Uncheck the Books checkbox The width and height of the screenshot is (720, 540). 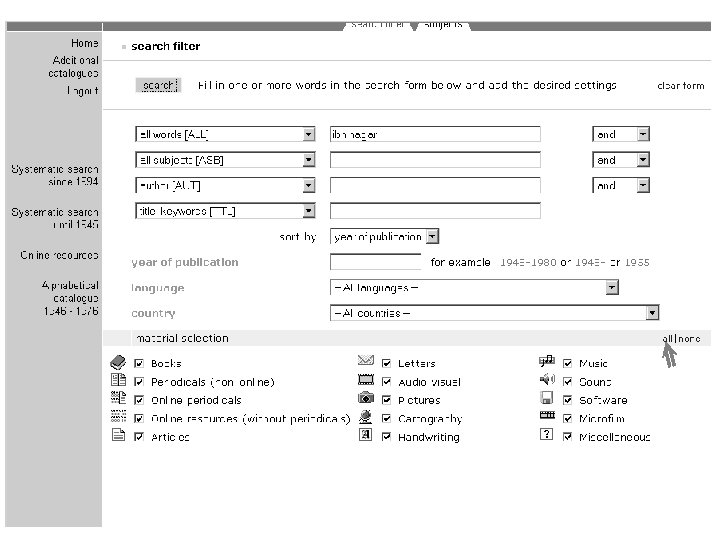click(139, 364)
